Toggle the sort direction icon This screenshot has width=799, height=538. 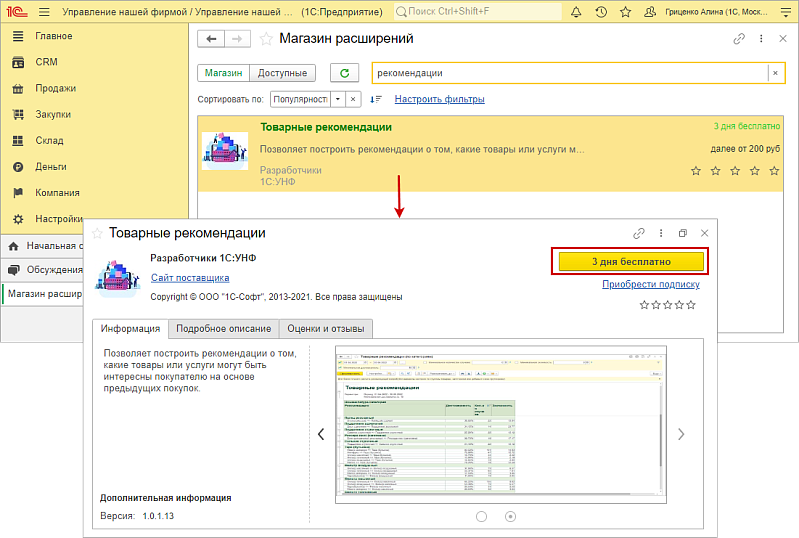[376, 99]
